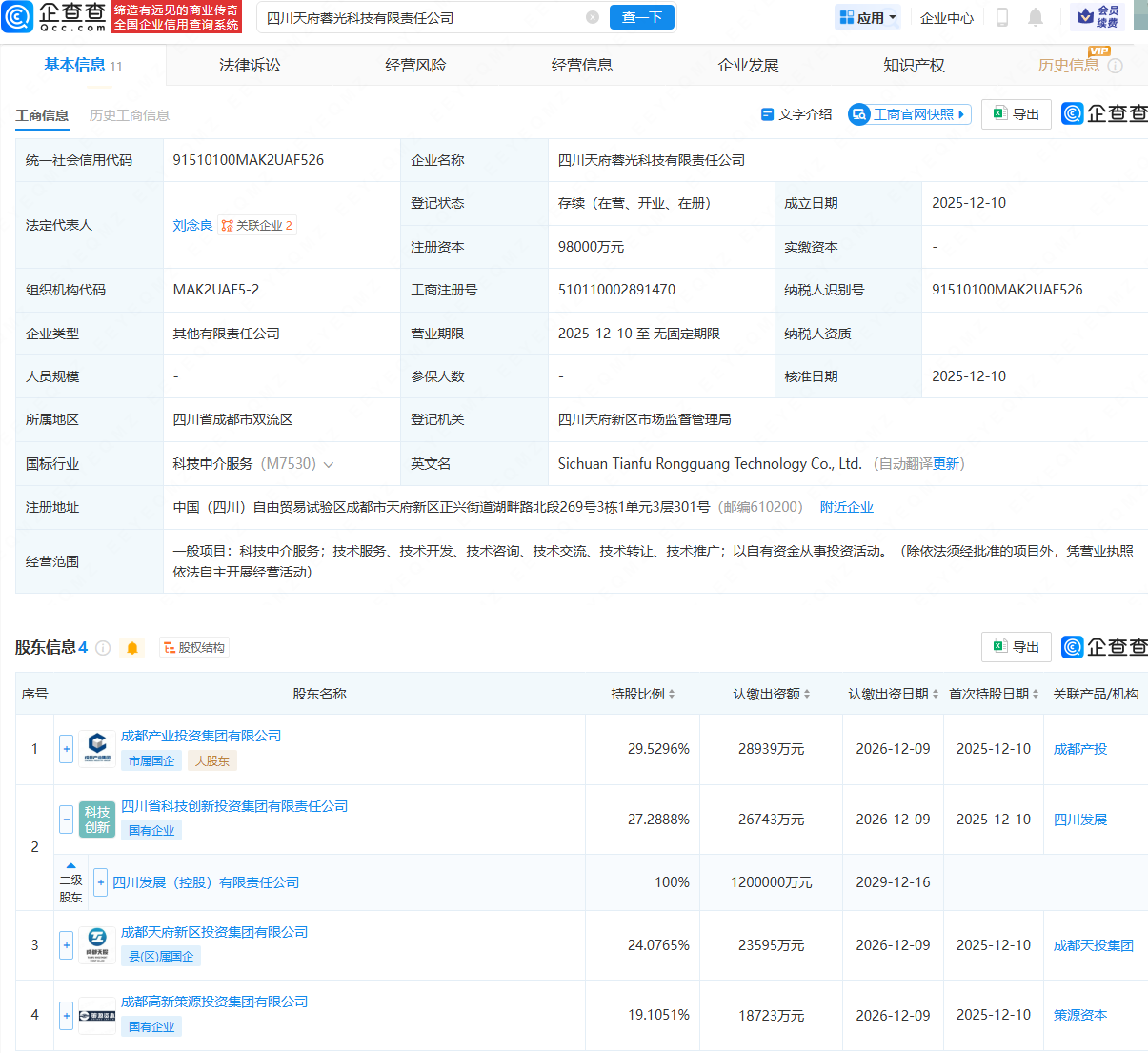Viewport: 1148px width, 1053px height.
Task: Click the 文字介绍 text introduction icon
Action: coord(796,113)
